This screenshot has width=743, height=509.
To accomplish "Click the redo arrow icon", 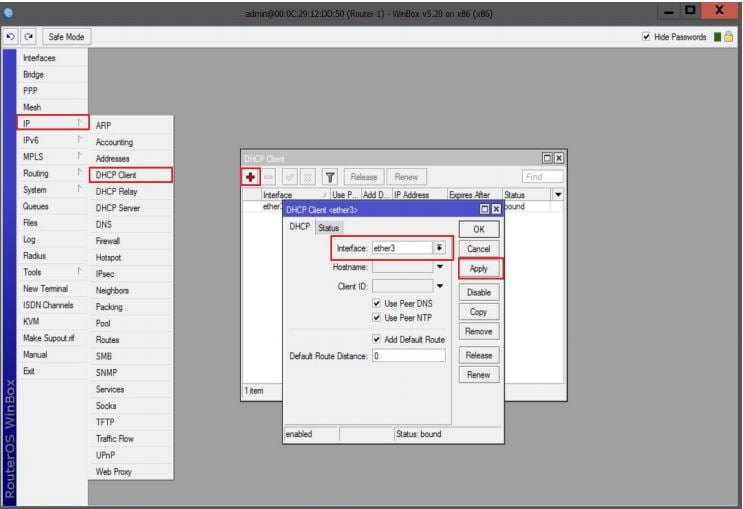I will coord(28,37).
